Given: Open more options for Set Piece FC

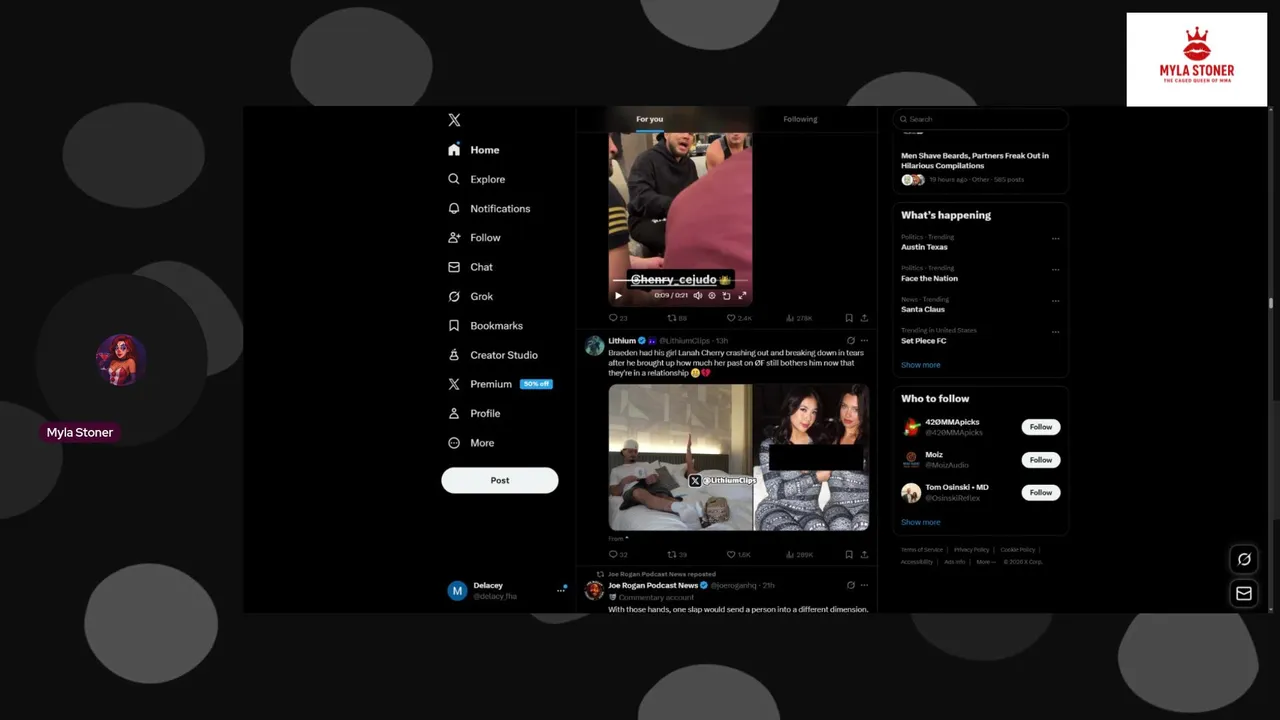Looking at the screenshot, I should [1055, 332].
